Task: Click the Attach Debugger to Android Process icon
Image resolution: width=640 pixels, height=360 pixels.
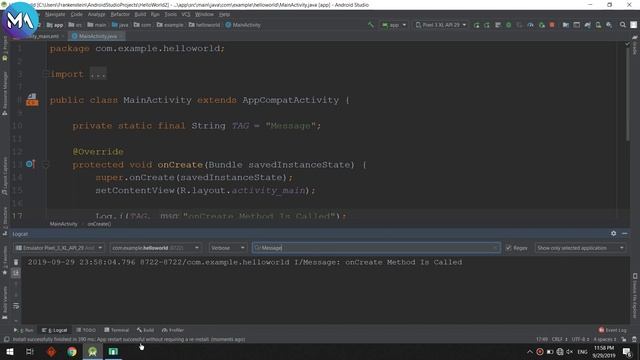Action: (x=542, y=25)
